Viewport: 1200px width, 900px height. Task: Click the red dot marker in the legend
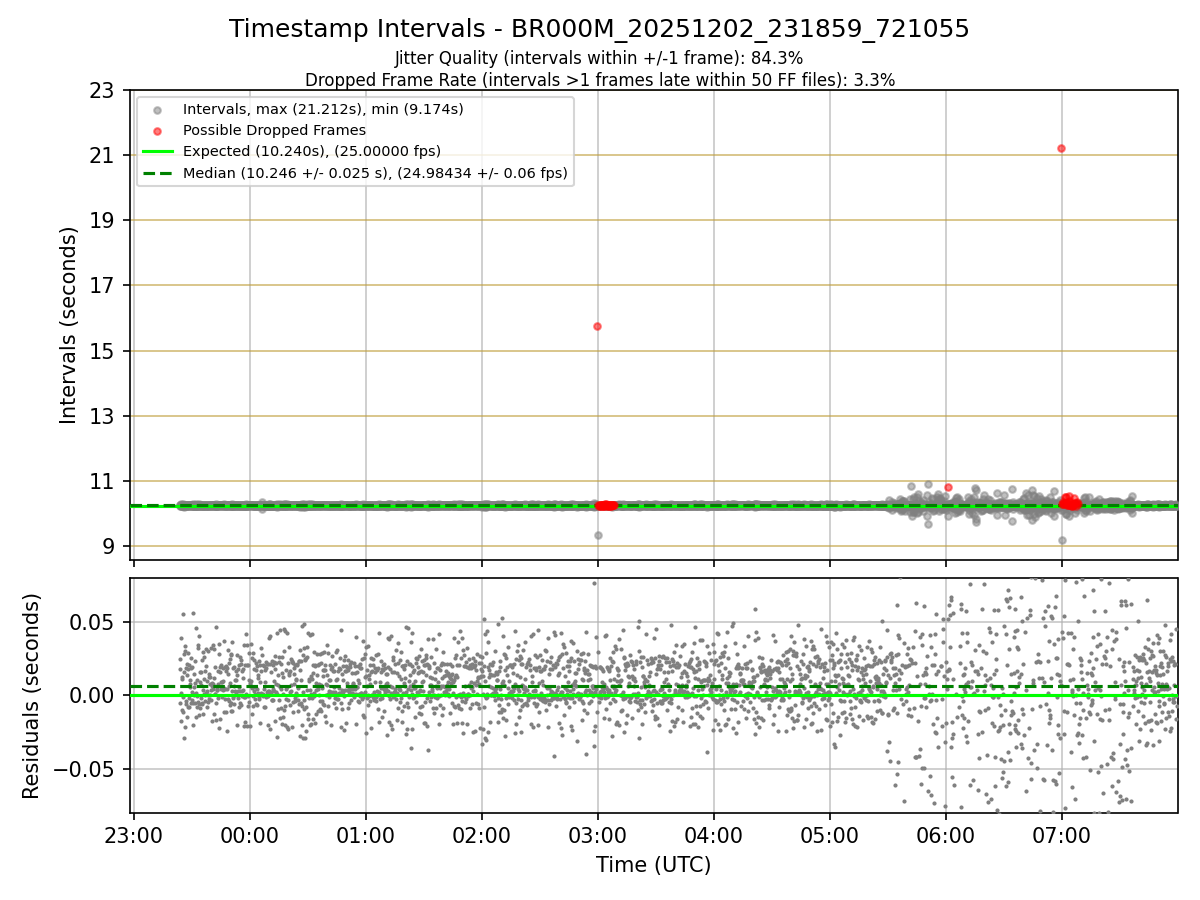coord(157,130)
